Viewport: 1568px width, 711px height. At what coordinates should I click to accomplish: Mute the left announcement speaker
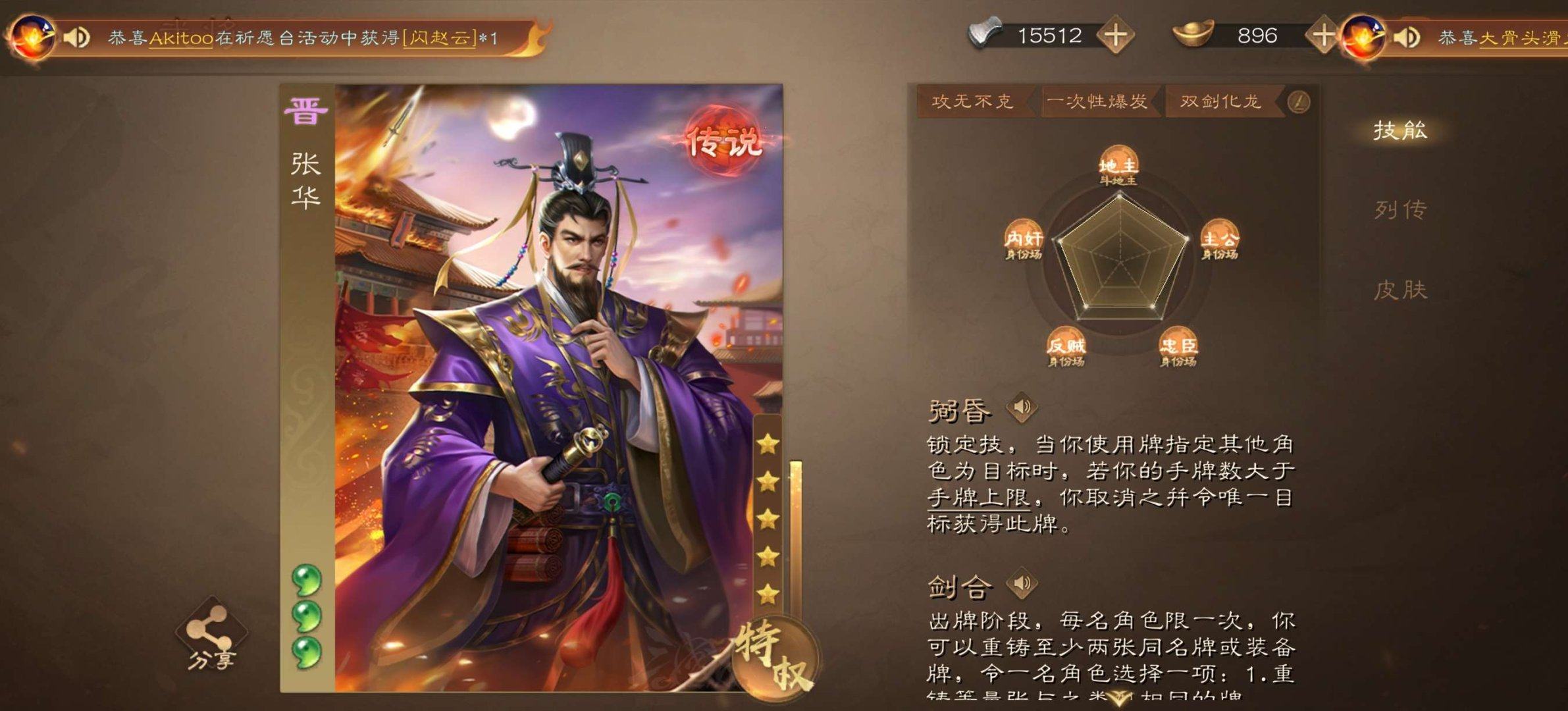click(77, 38)
